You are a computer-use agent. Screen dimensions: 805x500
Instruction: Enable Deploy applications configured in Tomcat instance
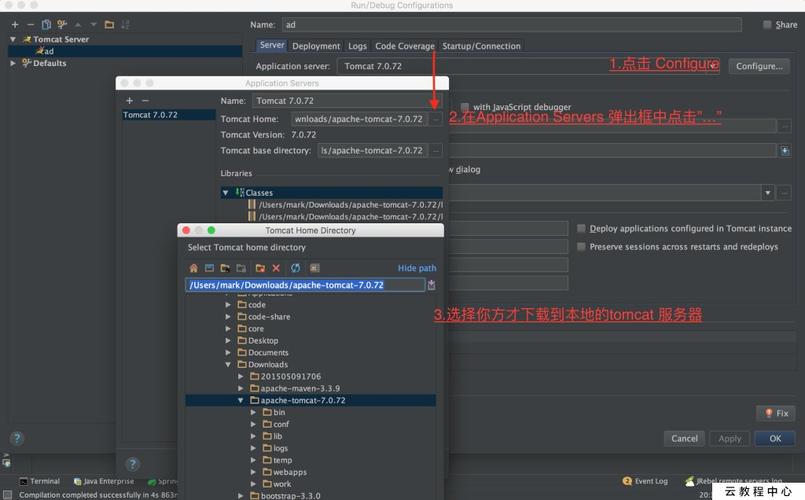(581, 228)
